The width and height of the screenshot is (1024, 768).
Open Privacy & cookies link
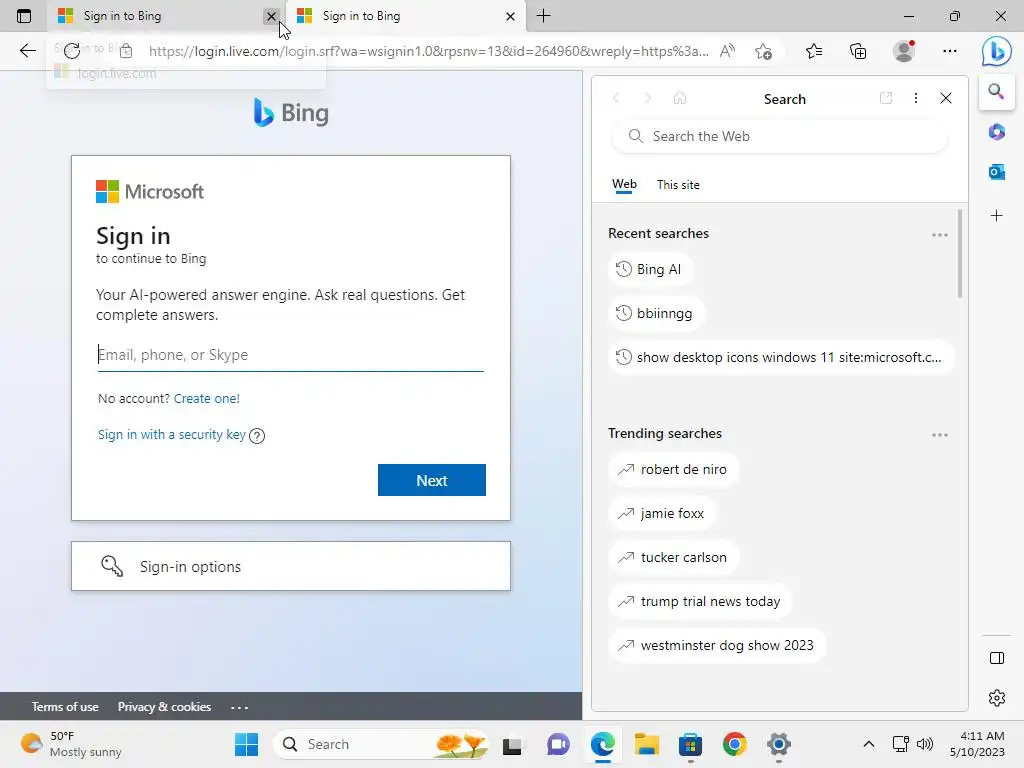164,707
